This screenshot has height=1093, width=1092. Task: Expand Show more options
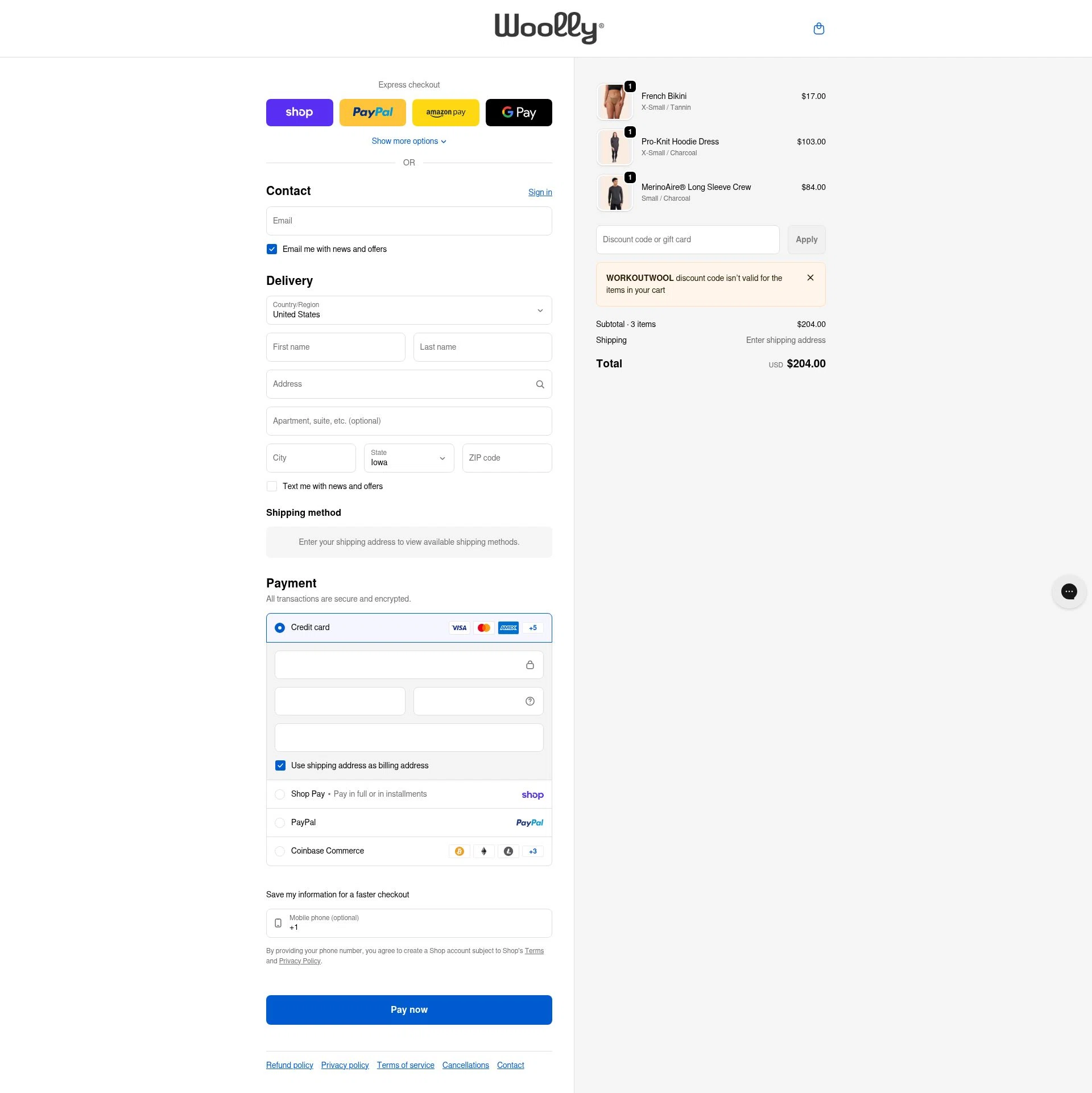[x=408, y=141]
